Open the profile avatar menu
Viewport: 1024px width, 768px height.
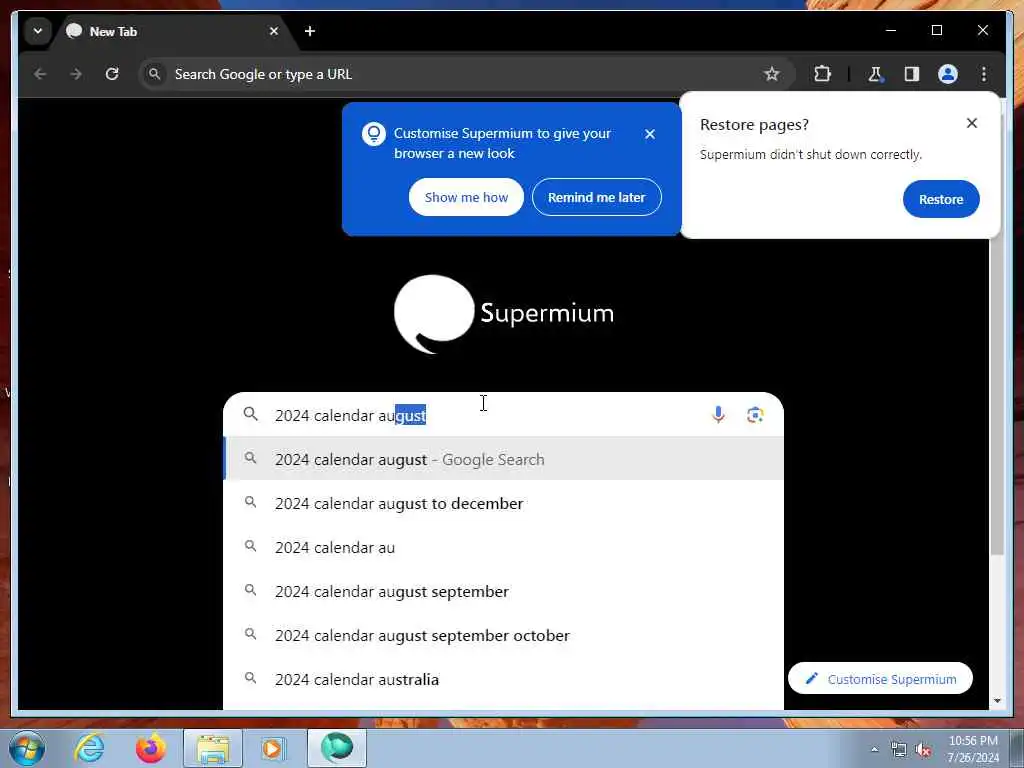[x=948, y=74]
